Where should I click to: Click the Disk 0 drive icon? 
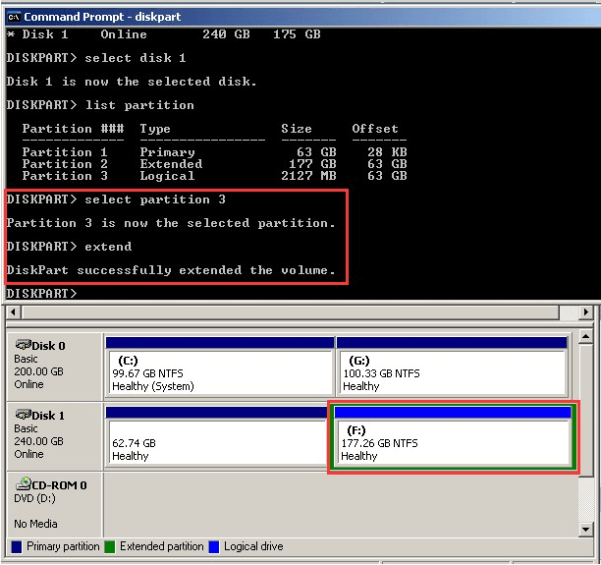pos(23,345)
